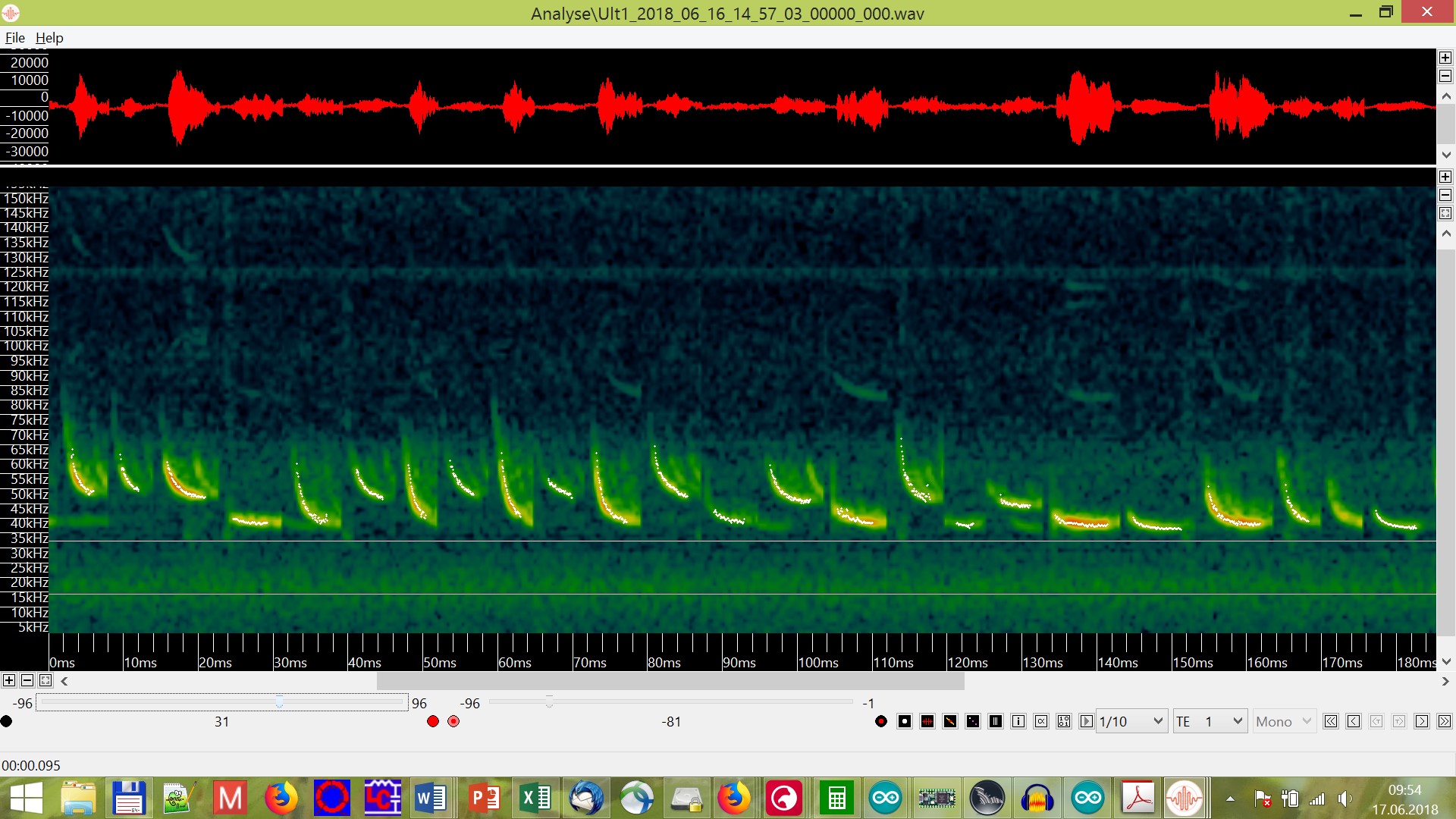This screenshot has height=819, width=1456.
Task: Enable the pink ringed dot toggle
Action: coord(453,721)
